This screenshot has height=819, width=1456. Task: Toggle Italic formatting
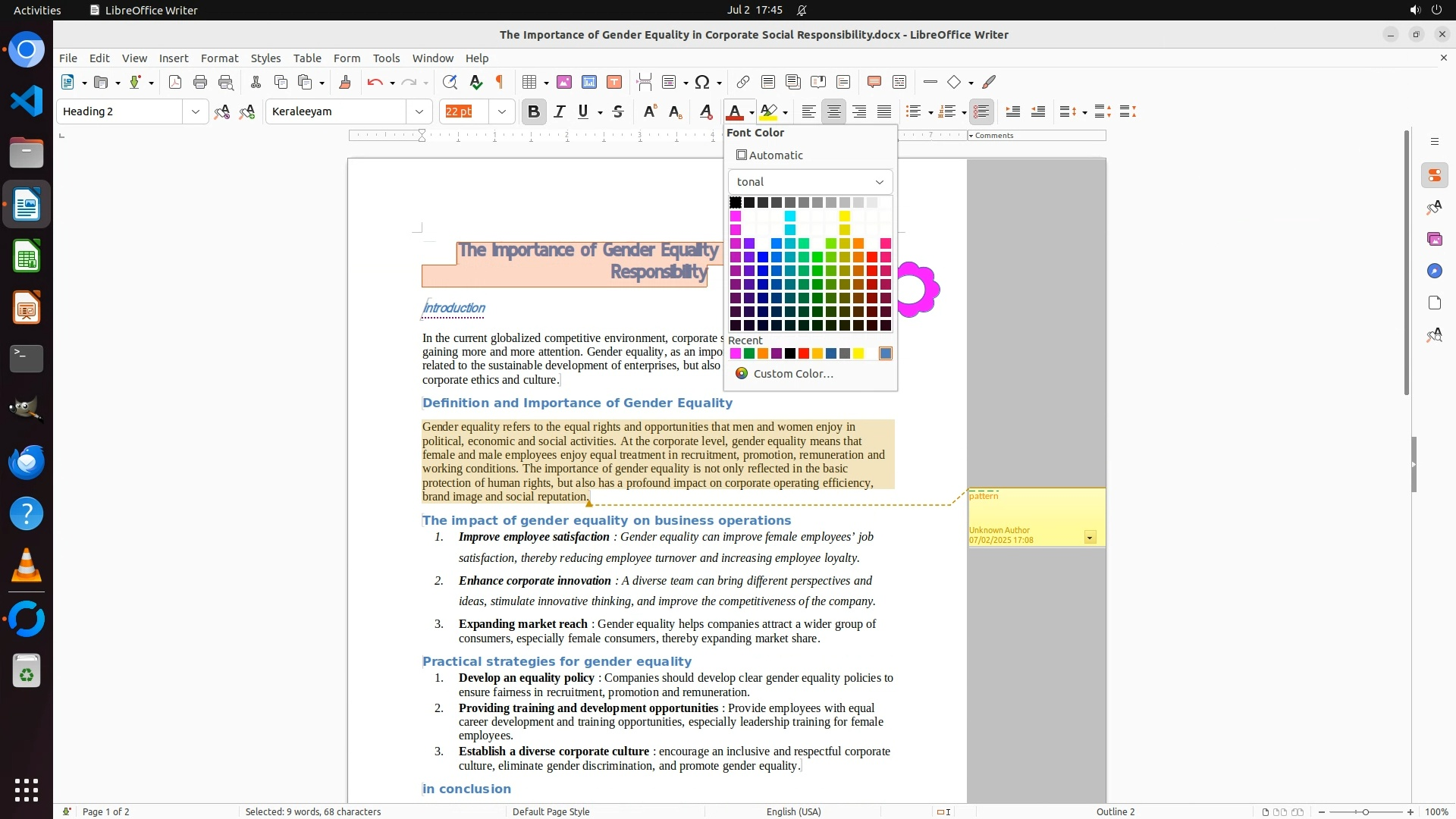pos(560,111)
